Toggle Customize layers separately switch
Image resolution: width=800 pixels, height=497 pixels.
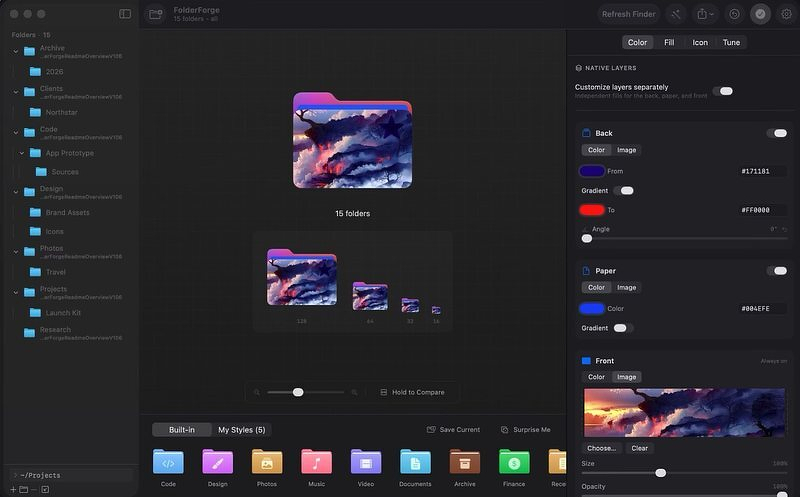pyautogui.click(x=723, y=91)
